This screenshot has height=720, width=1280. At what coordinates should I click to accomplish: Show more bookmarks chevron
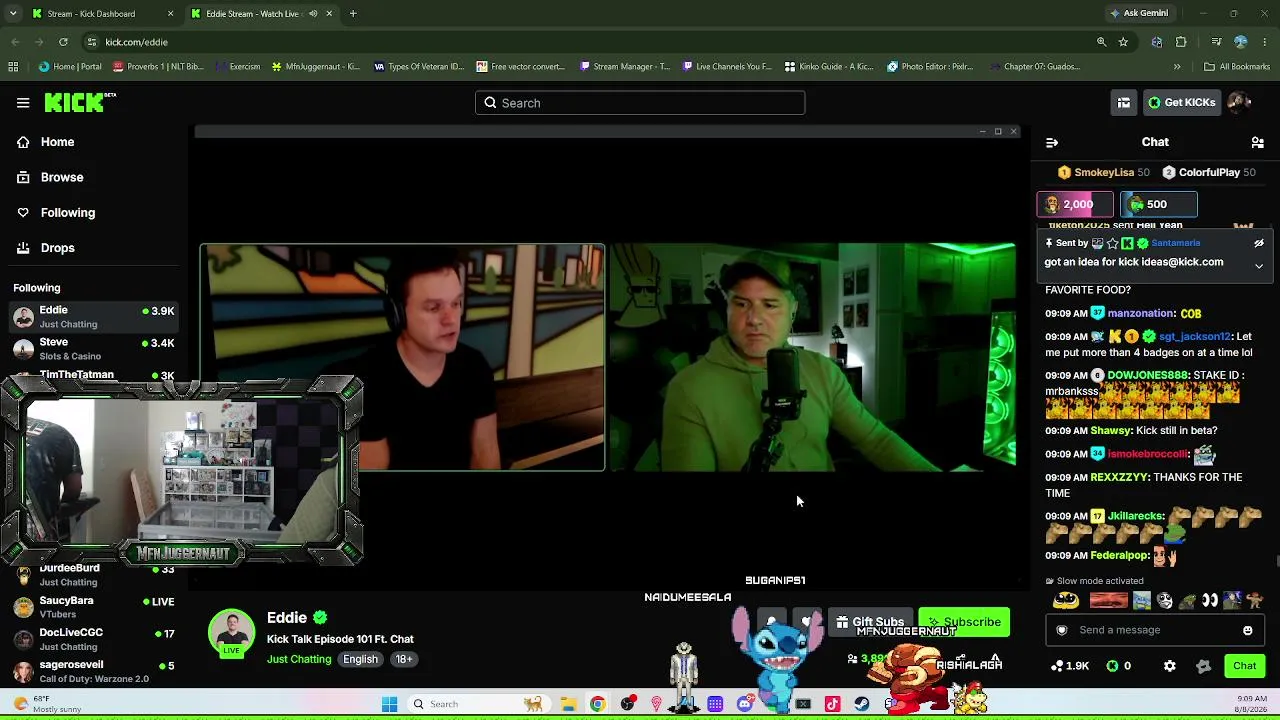click(x=1177, y=67)
